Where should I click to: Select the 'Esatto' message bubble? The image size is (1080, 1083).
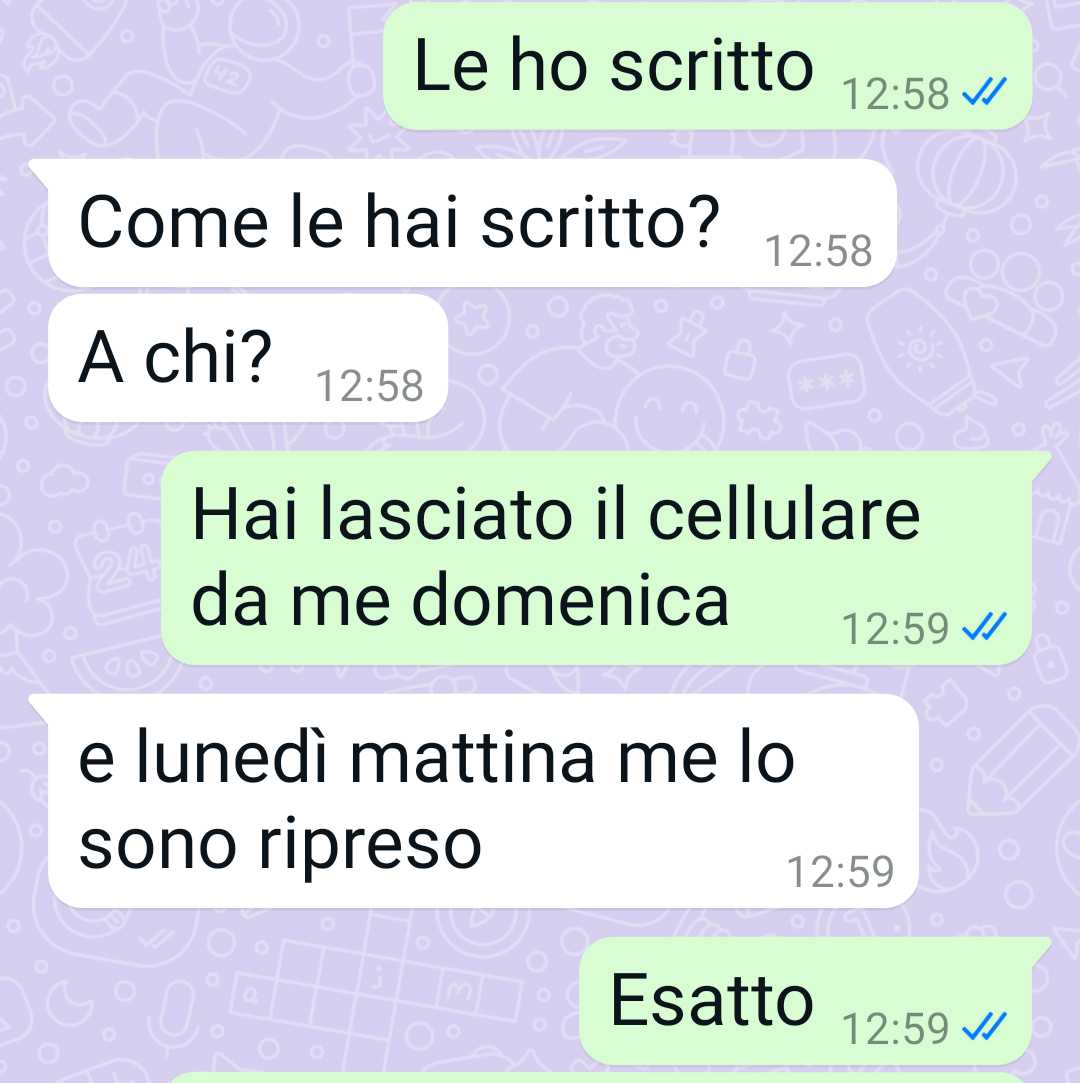[x=806, y=1001]
